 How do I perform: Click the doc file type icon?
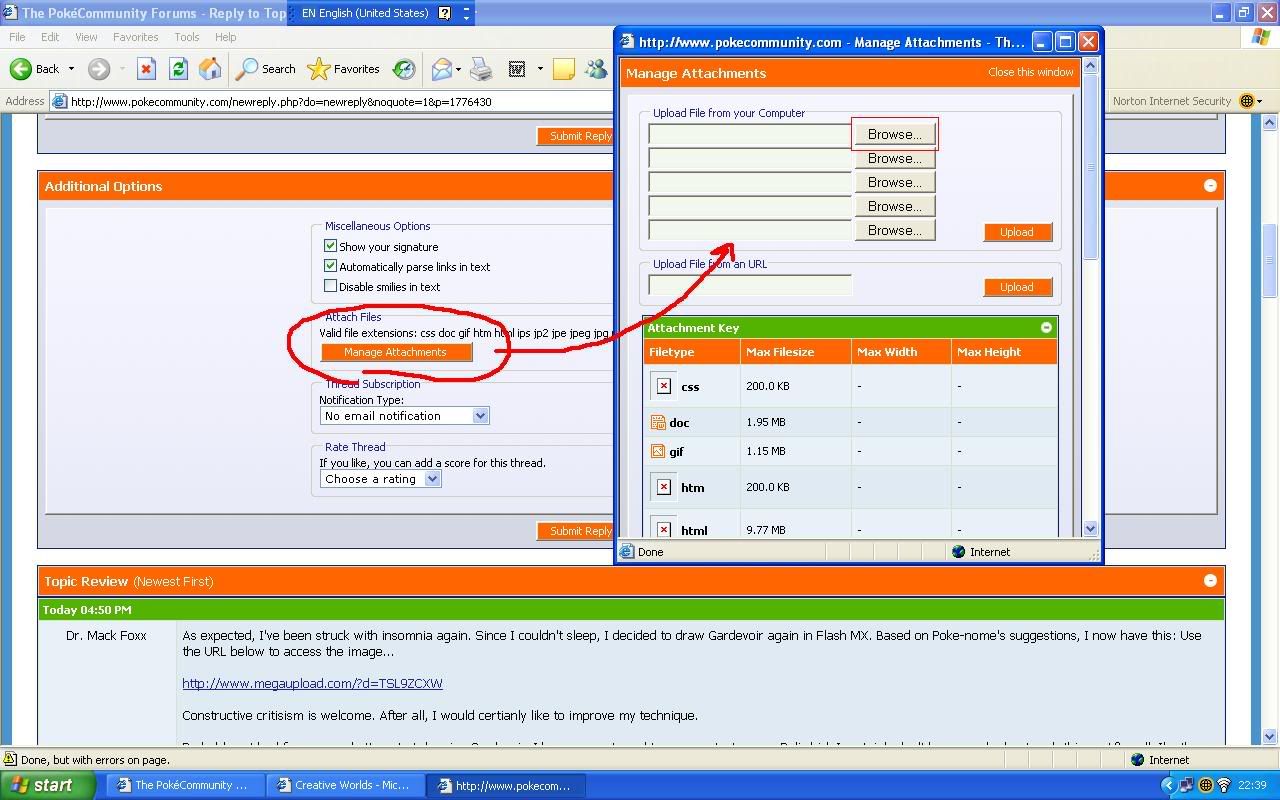(x=658, y=422)
